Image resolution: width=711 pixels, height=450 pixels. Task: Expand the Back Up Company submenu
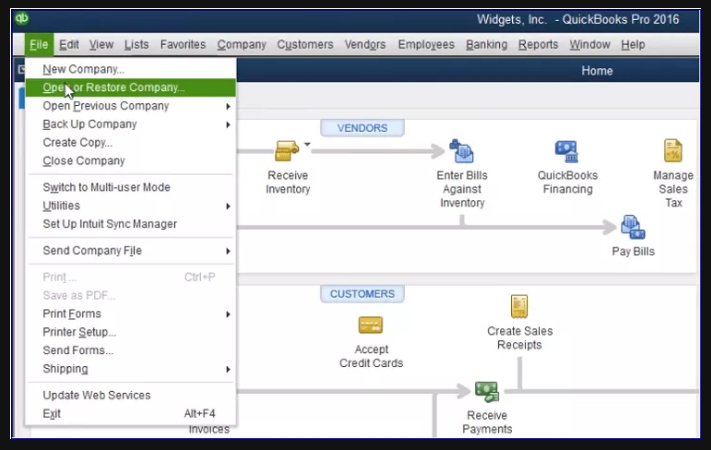131,124
